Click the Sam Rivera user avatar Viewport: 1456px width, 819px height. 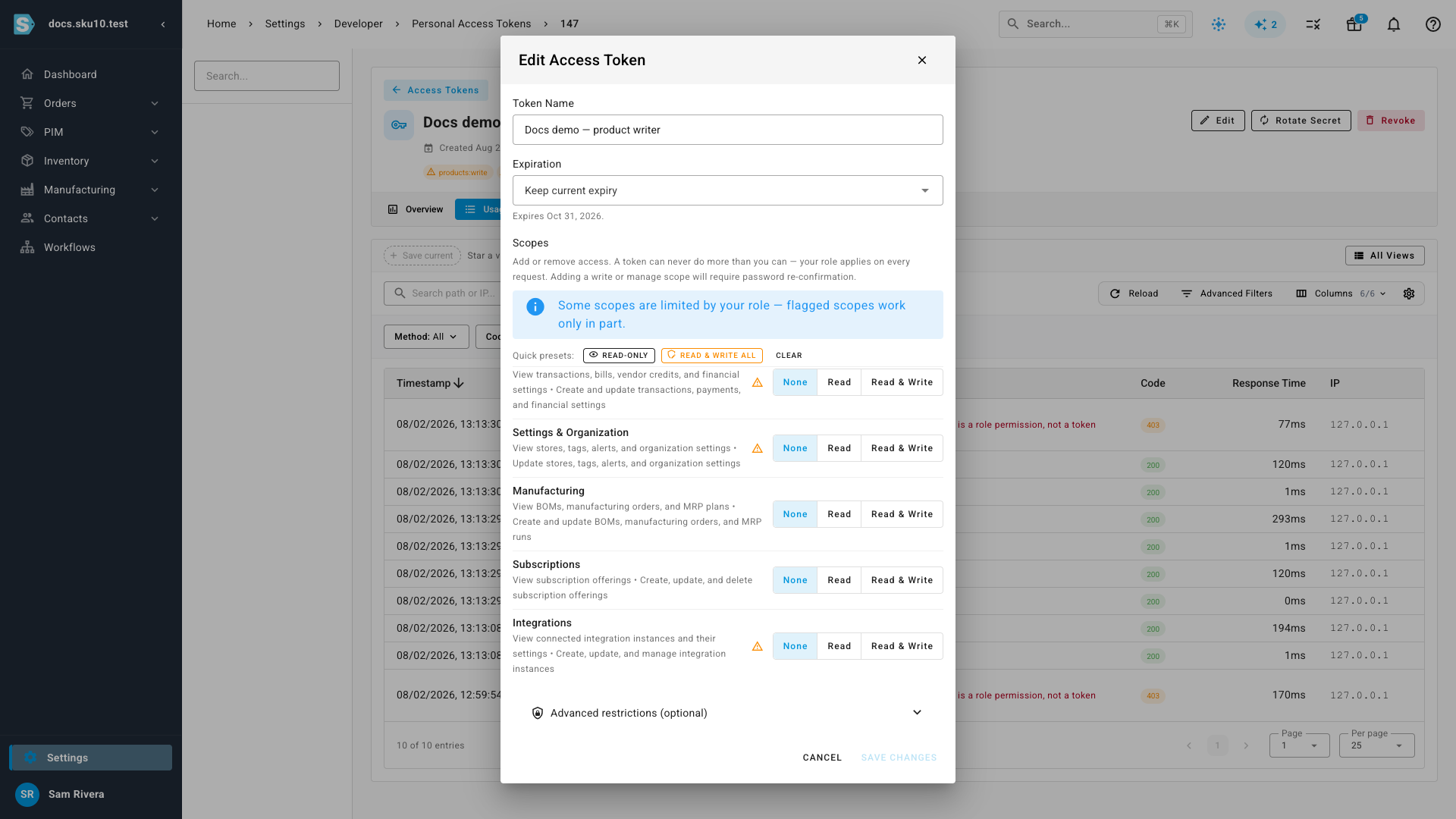pos(27,794)
